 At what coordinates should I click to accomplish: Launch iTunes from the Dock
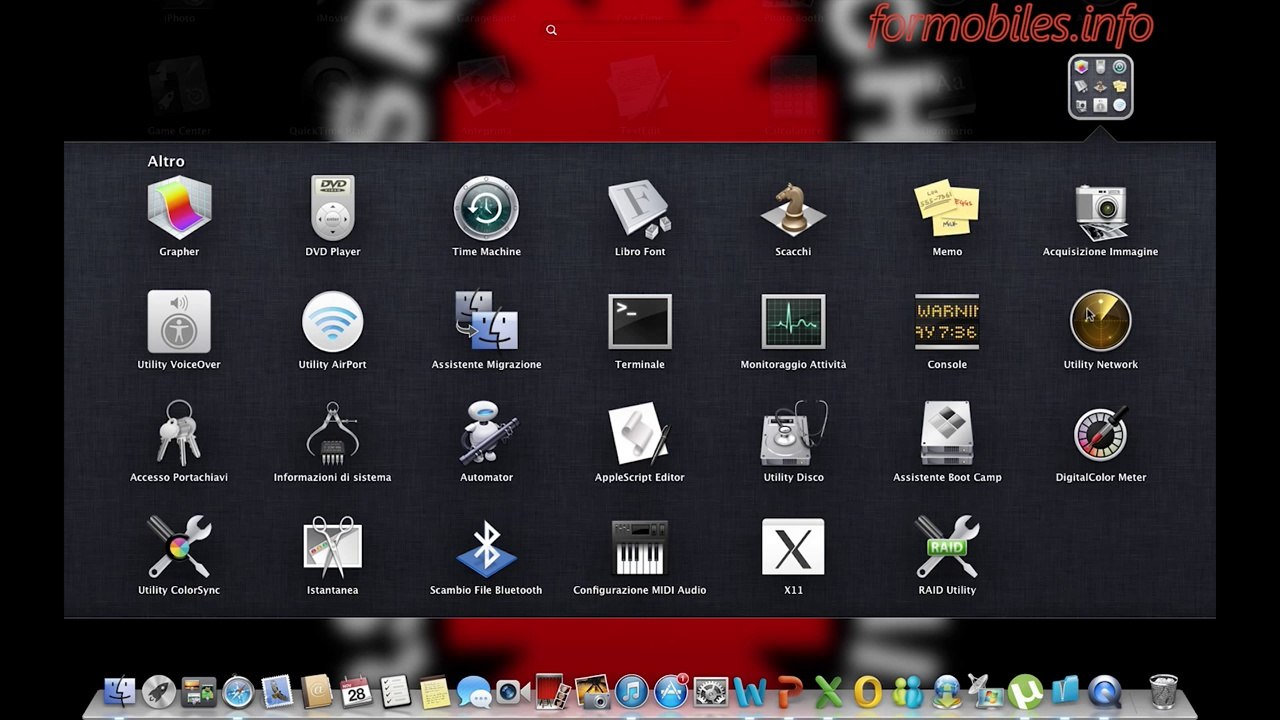(631, 691)
